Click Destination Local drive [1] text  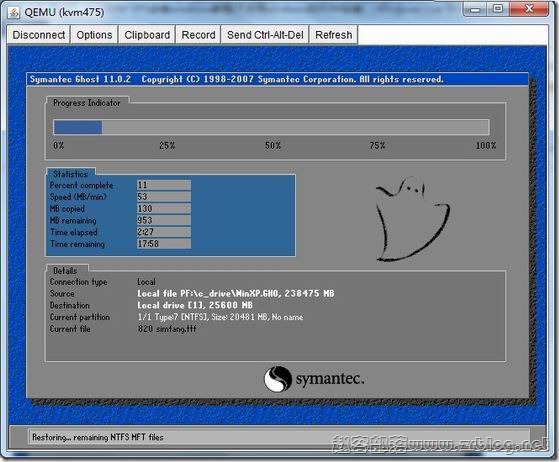[x=195, y=305]
